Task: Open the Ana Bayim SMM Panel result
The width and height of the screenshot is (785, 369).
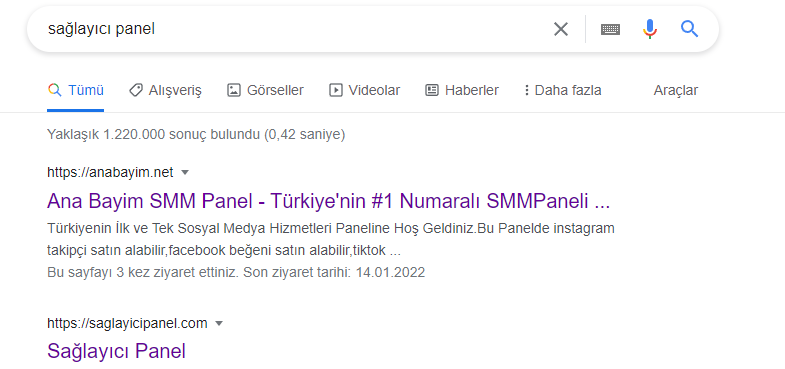Action: click(328, 201)
